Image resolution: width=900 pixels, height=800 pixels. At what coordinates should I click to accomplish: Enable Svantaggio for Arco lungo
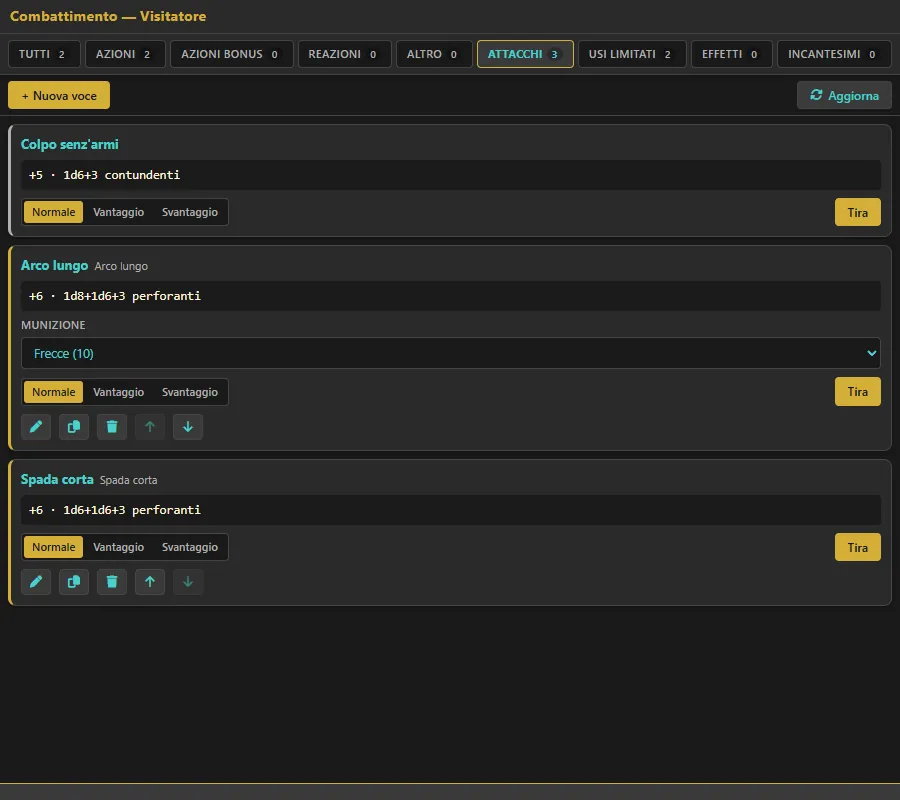pyautogui.click(x=189, y=392)
